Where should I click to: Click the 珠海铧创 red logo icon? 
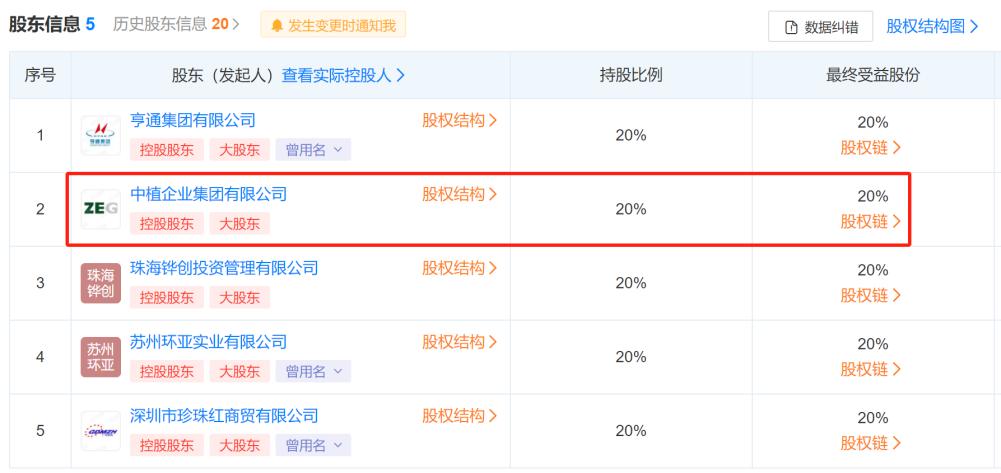click(x=100, y=283)
